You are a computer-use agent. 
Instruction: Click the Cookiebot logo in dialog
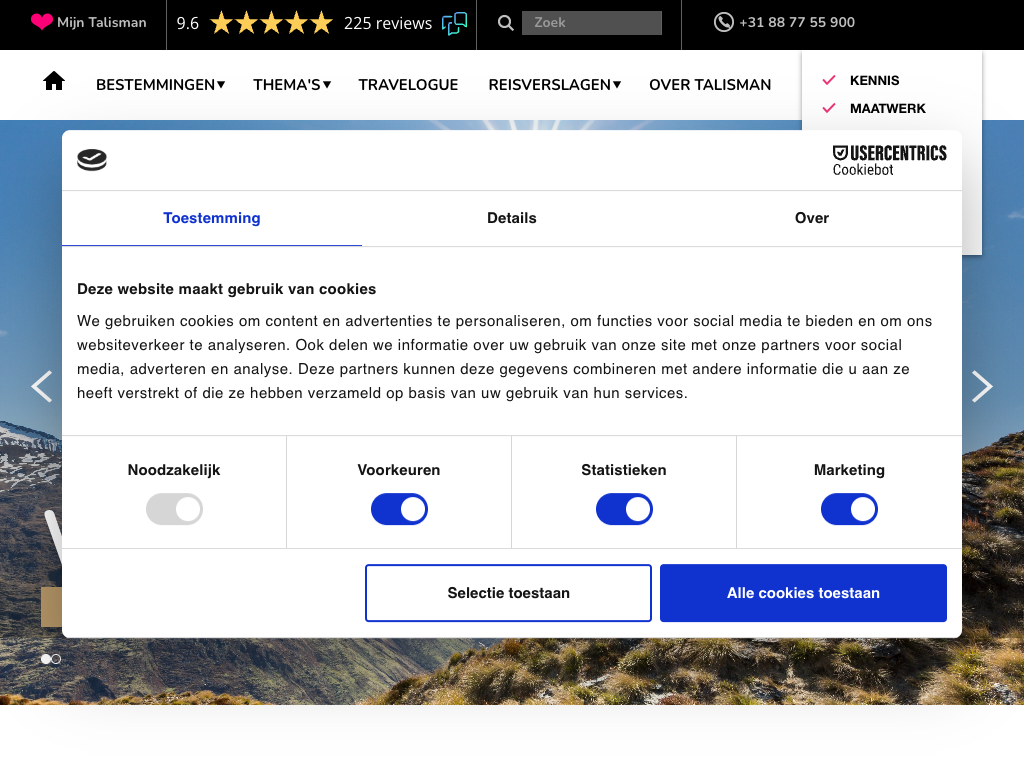(92, 160)
